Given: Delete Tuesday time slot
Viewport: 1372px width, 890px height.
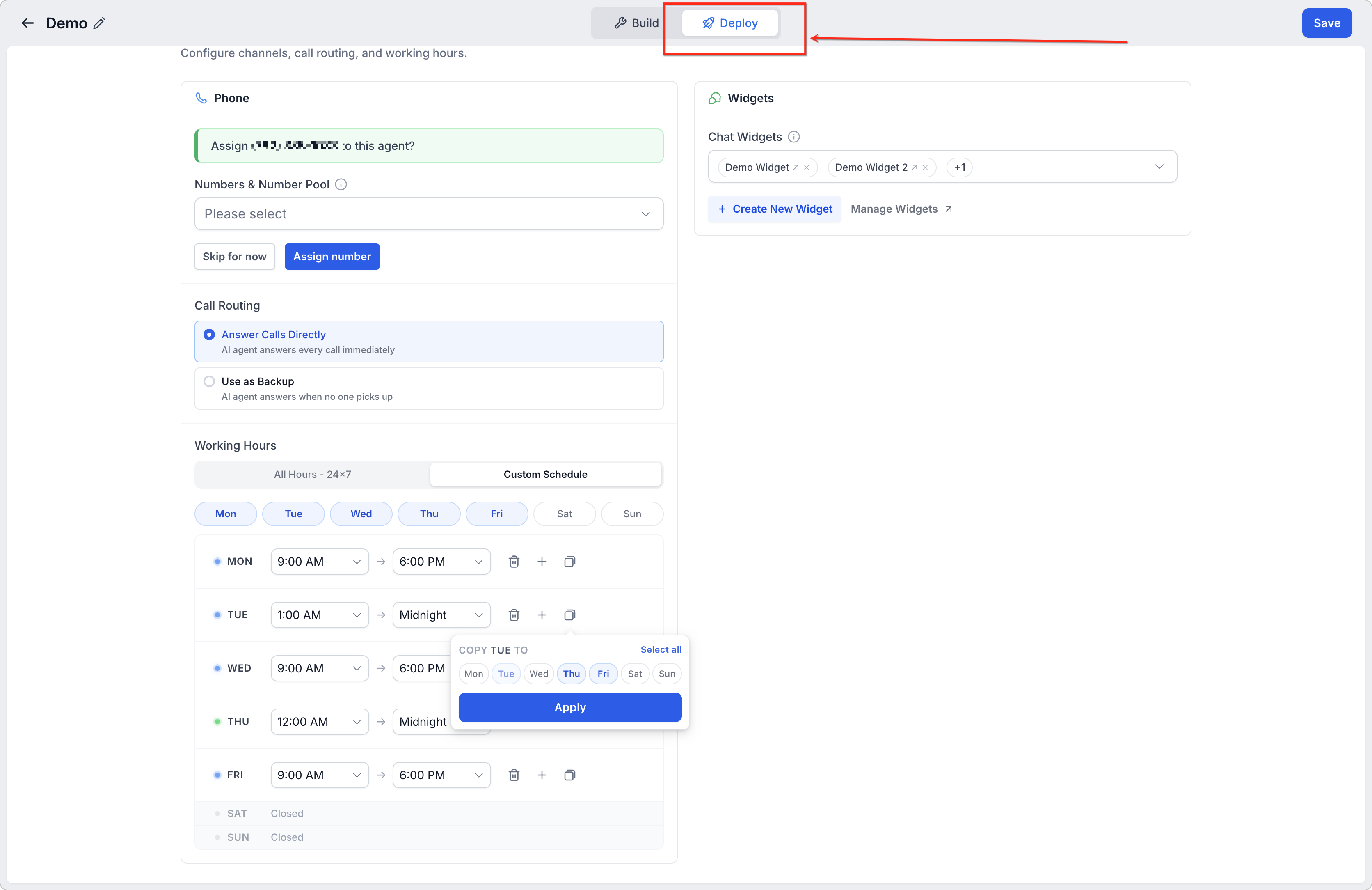Looking at the screenshot, I should 514,615.
